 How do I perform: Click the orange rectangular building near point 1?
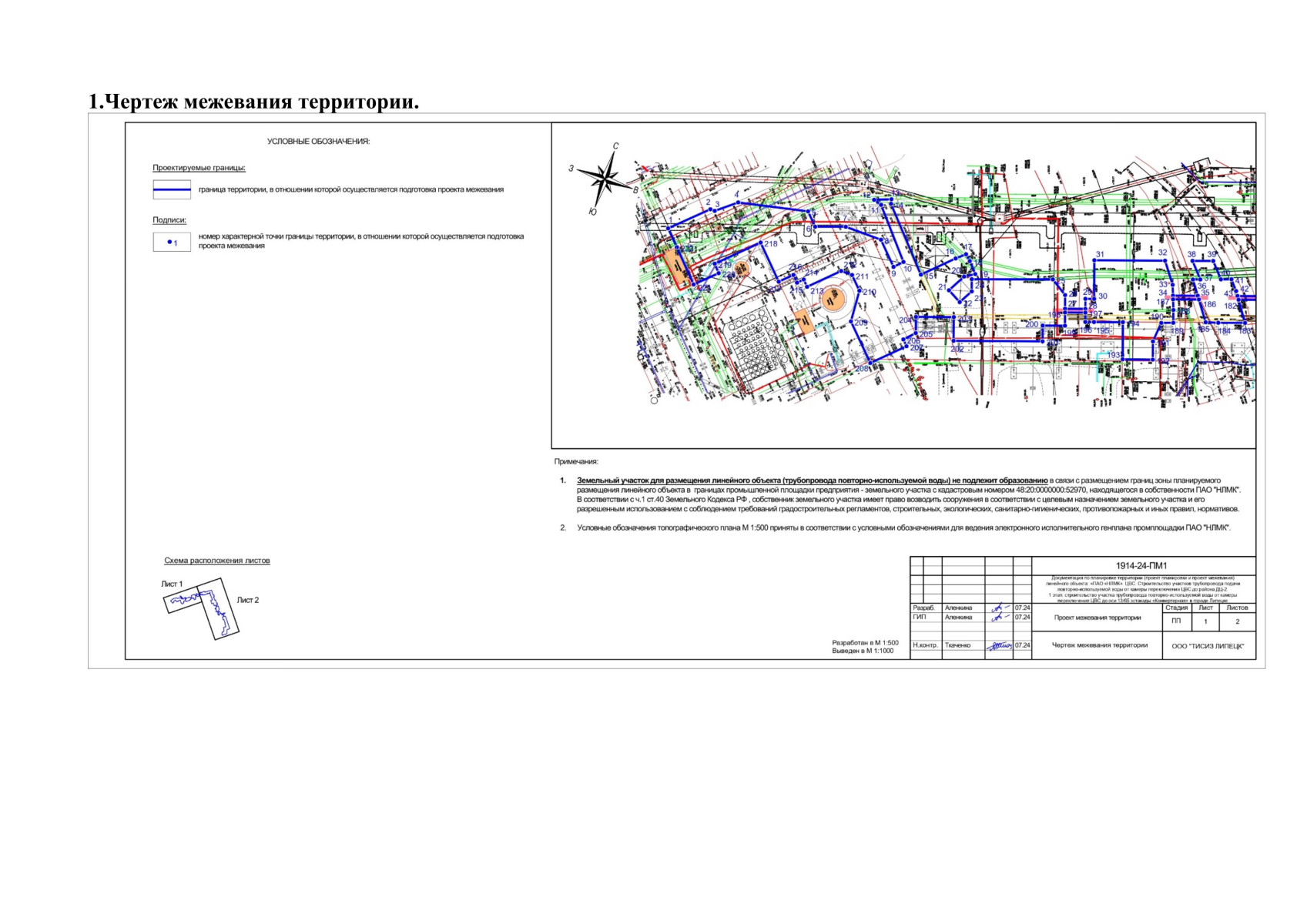678,266
